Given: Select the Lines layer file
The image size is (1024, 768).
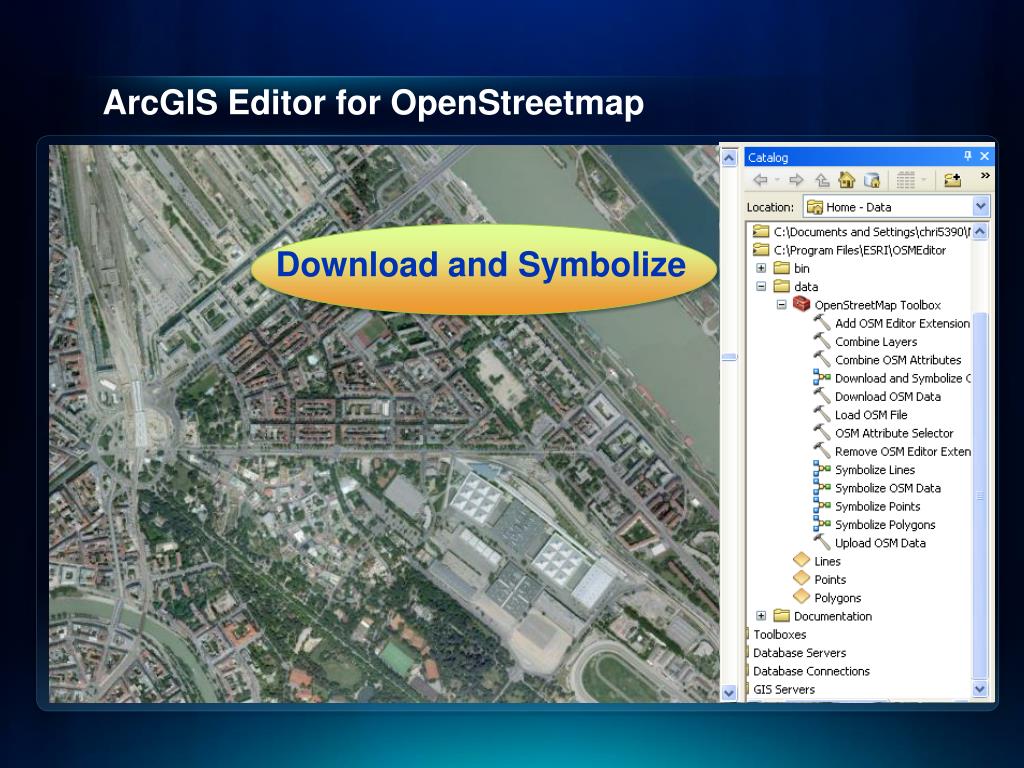Looking at the screenshot, I should tap(827, 561).
